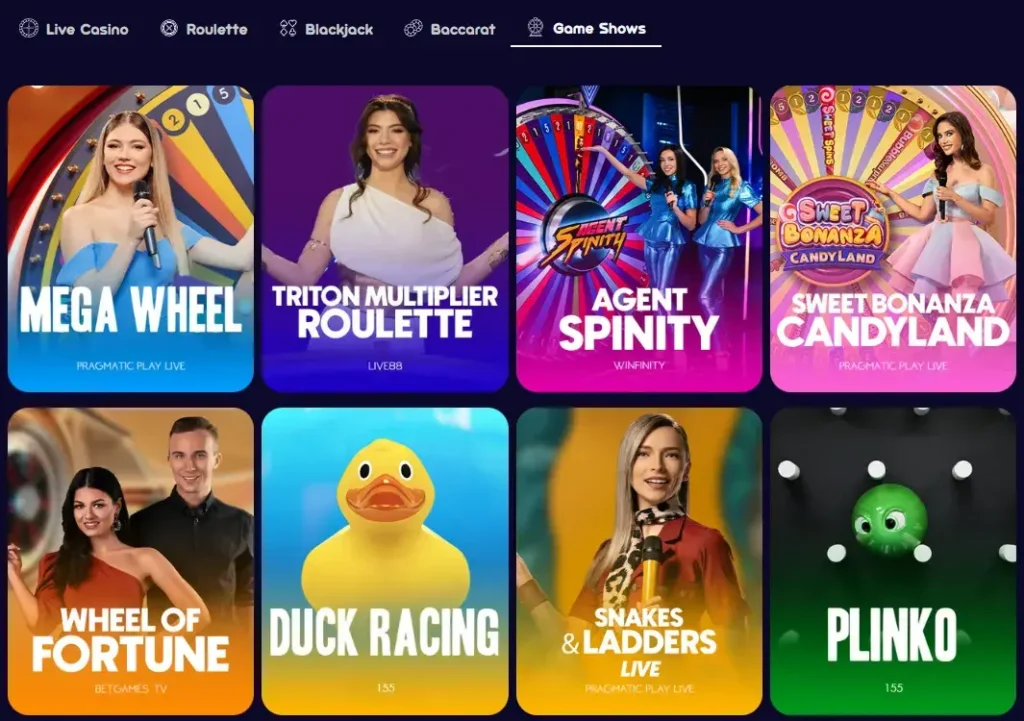Click the Agent Spinity logo emblem
This screenshot has height=721, width=1024.
point(581,236)
